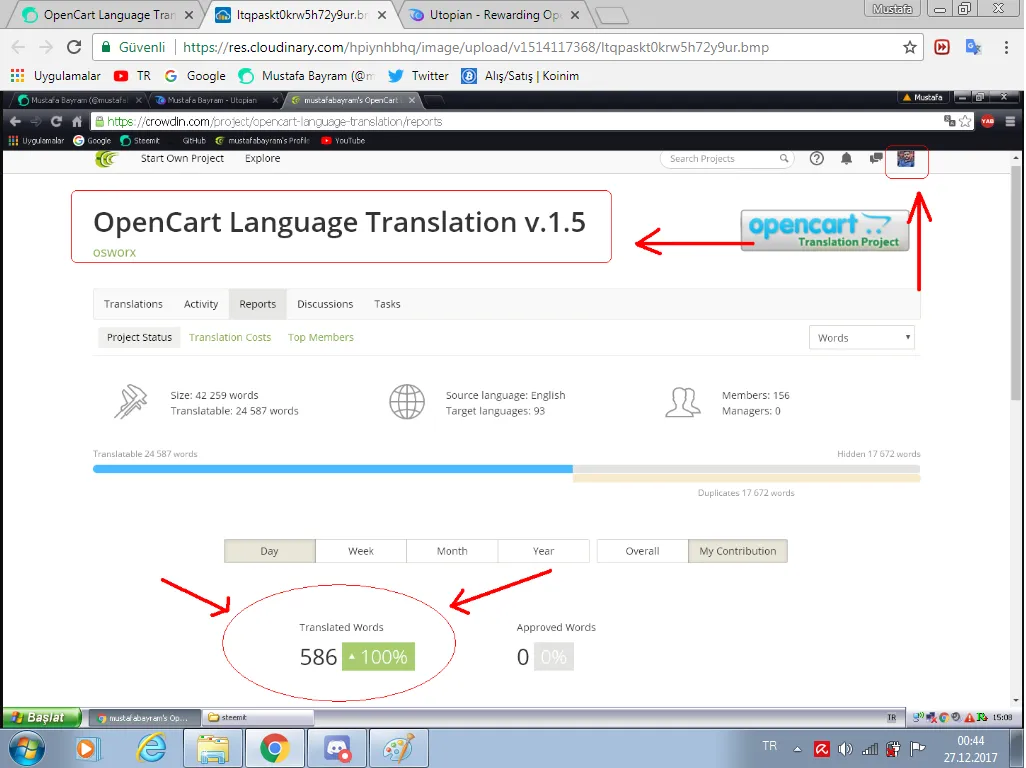The image size is (1026, 768).
Task: Open the Crowdin help question icon
Action: 817,158
